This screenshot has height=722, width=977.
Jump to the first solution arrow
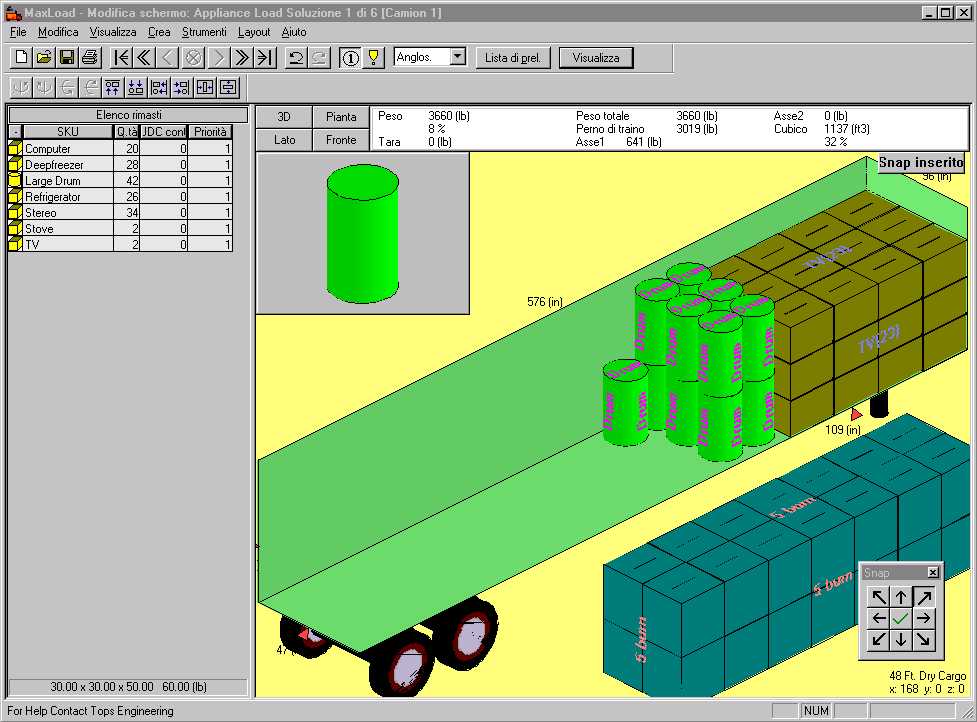(x=121, y=58)
